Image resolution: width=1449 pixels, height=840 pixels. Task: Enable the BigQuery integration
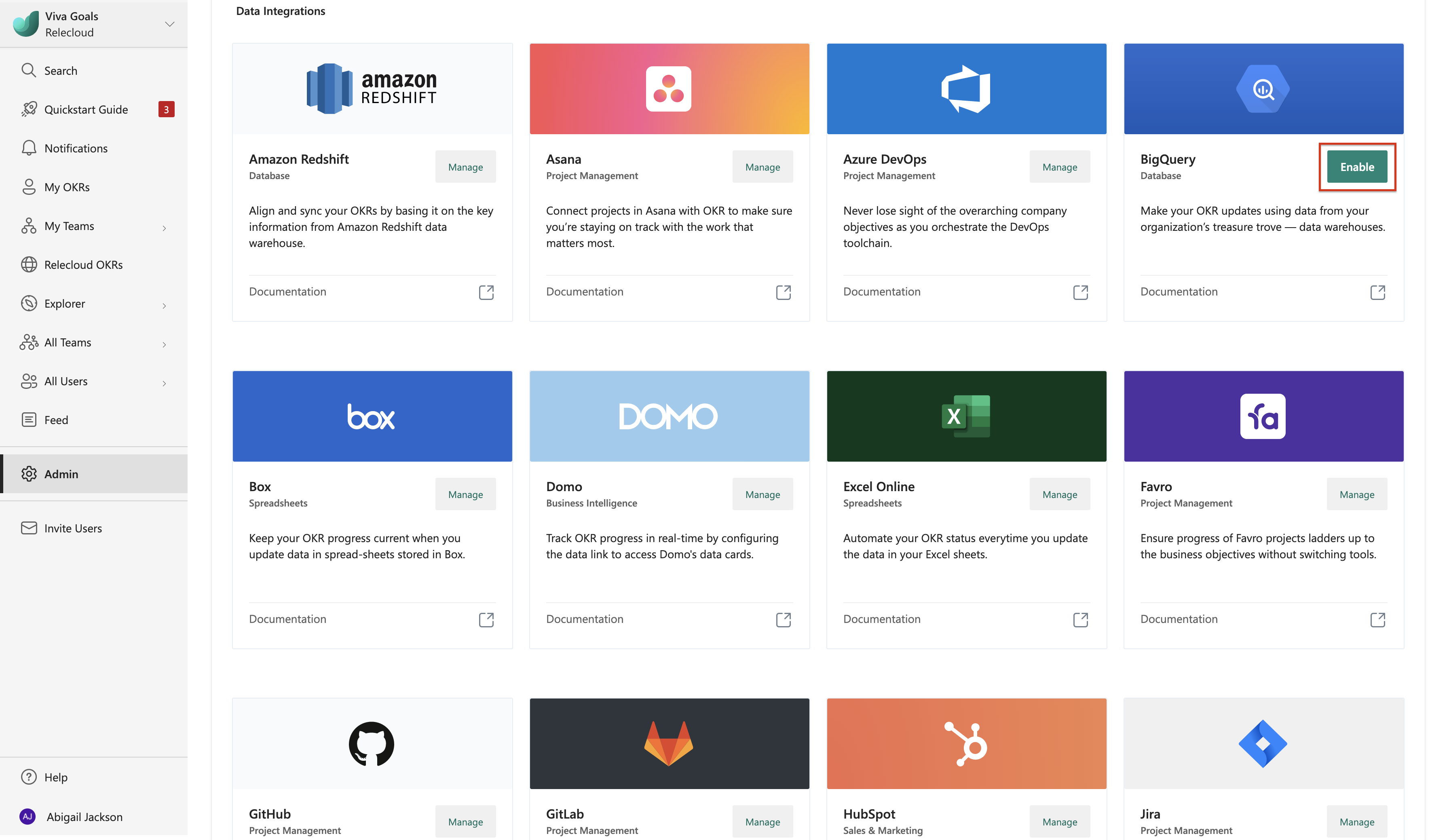pyautogui.click(x=1358, y=167)
